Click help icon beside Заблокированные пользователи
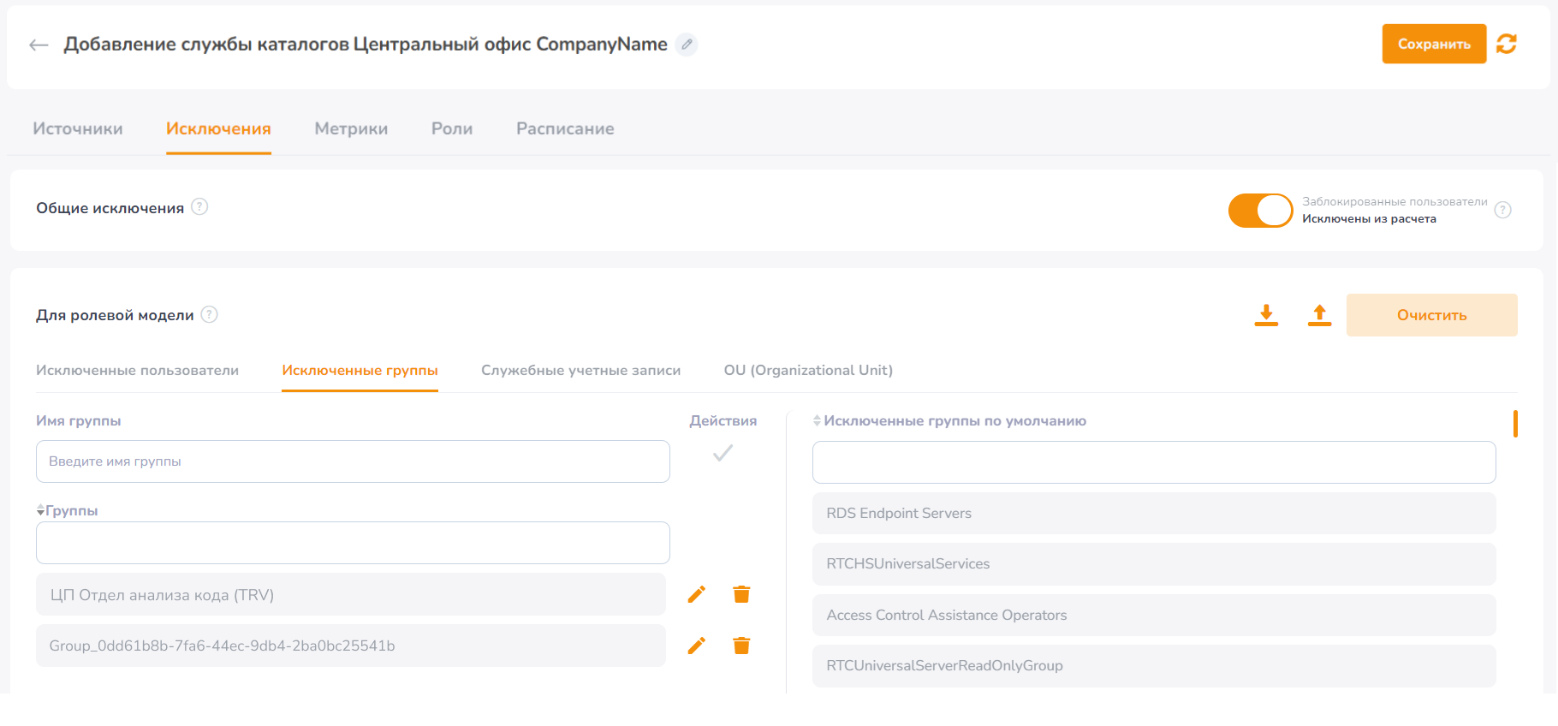 1502,210
